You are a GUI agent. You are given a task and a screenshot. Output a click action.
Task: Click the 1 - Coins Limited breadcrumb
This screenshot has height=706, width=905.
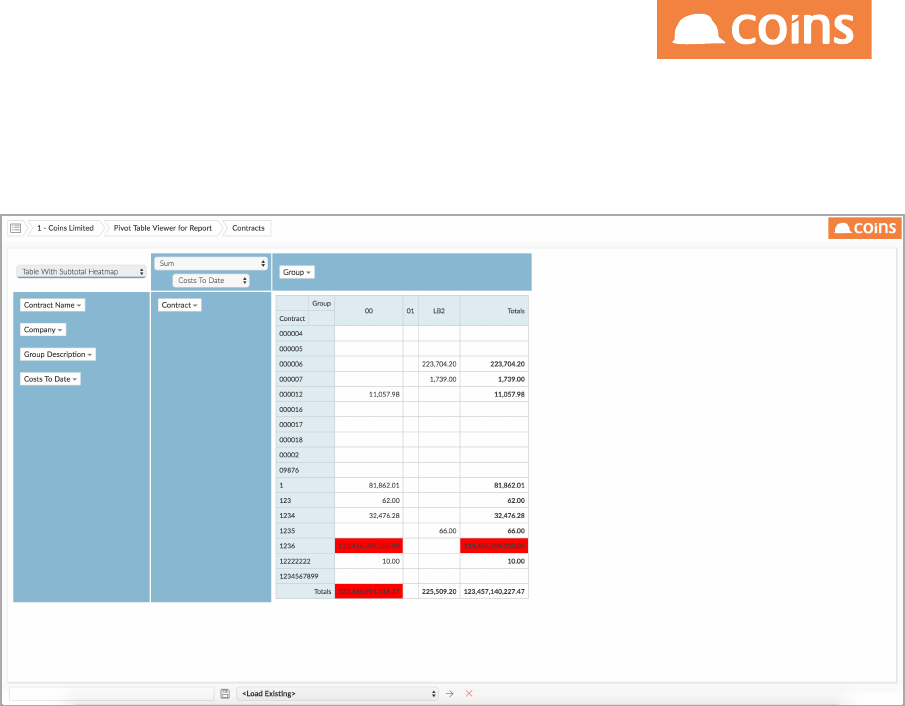click(65, 228)
